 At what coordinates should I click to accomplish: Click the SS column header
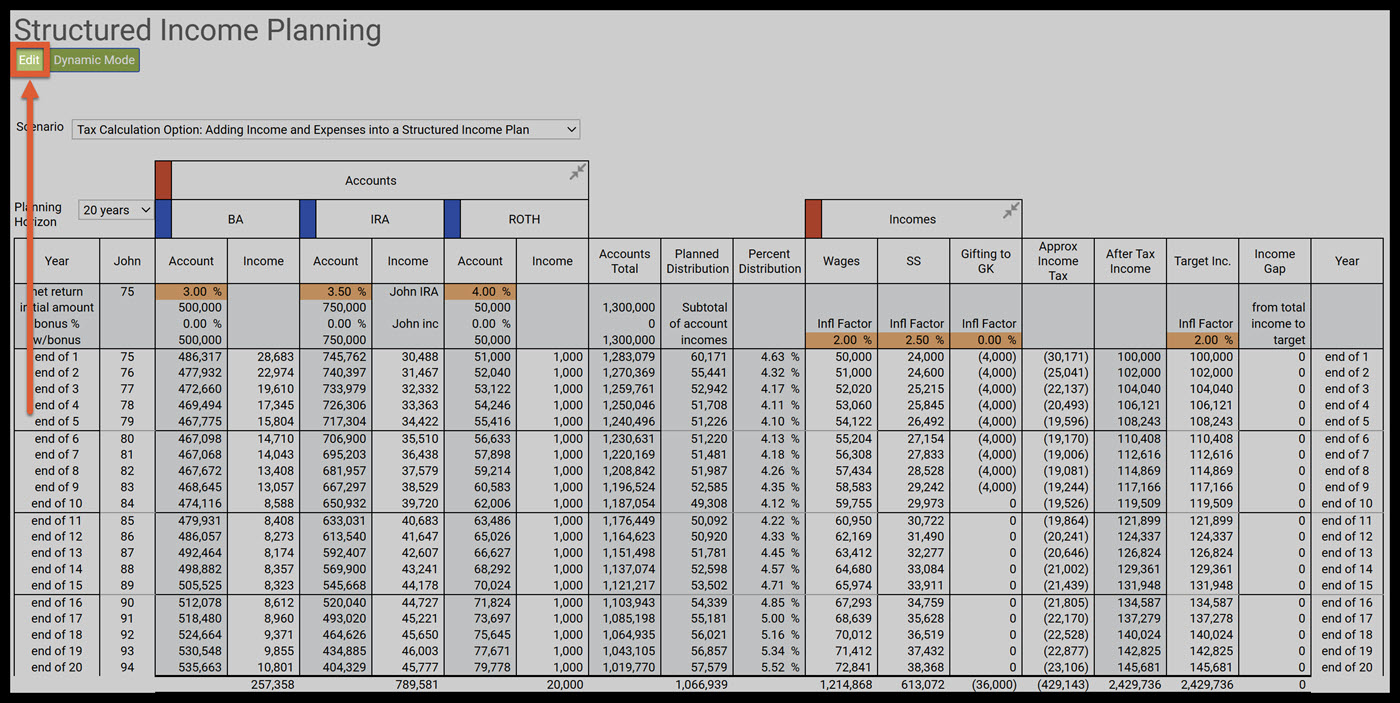(x=914, y=261)
